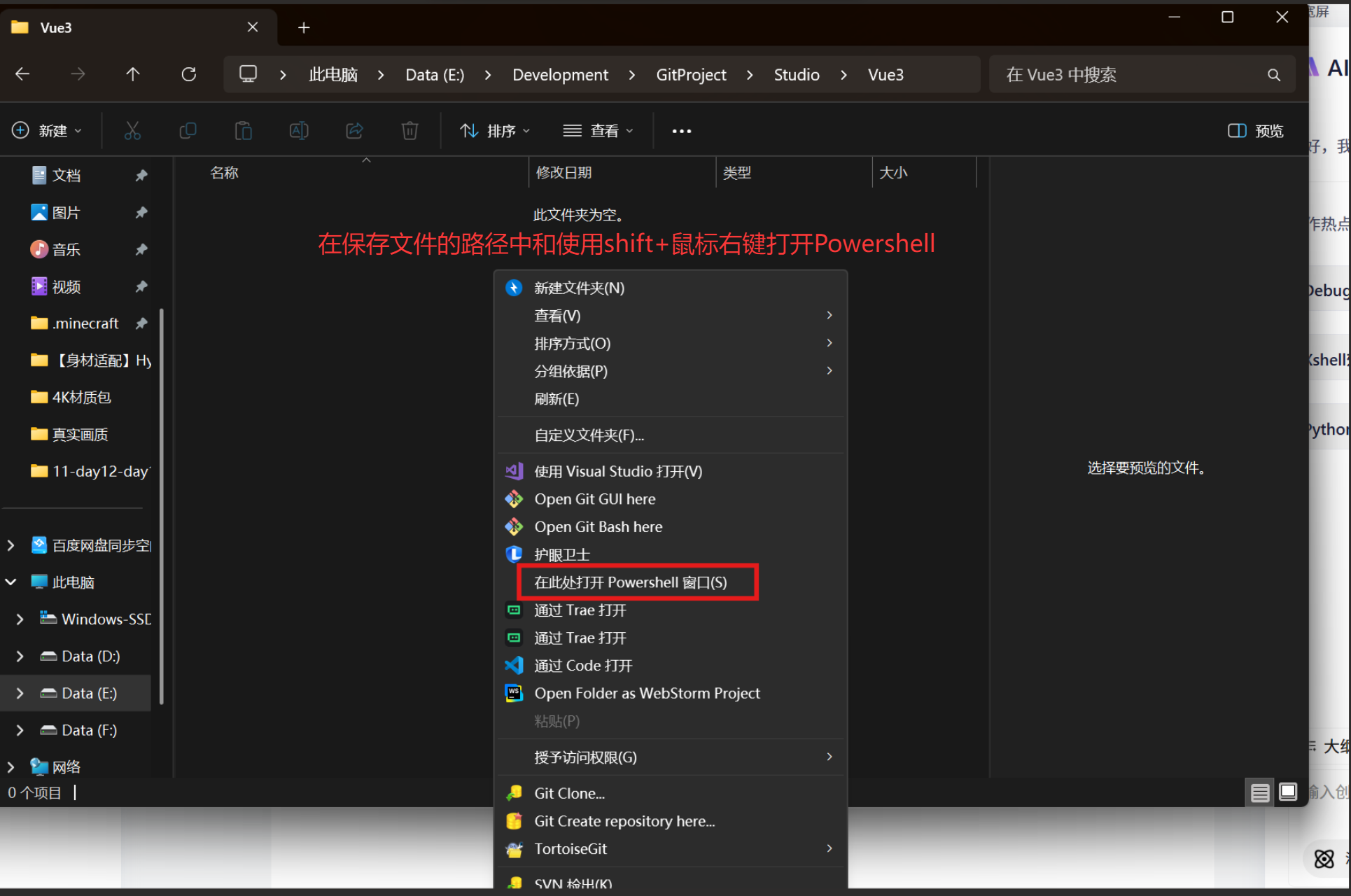Viewport: 1351px width, 896px height.
Task: Click the Cut scissors icon in toolbar
Action: pyautogui.click(x=132, y=131)
